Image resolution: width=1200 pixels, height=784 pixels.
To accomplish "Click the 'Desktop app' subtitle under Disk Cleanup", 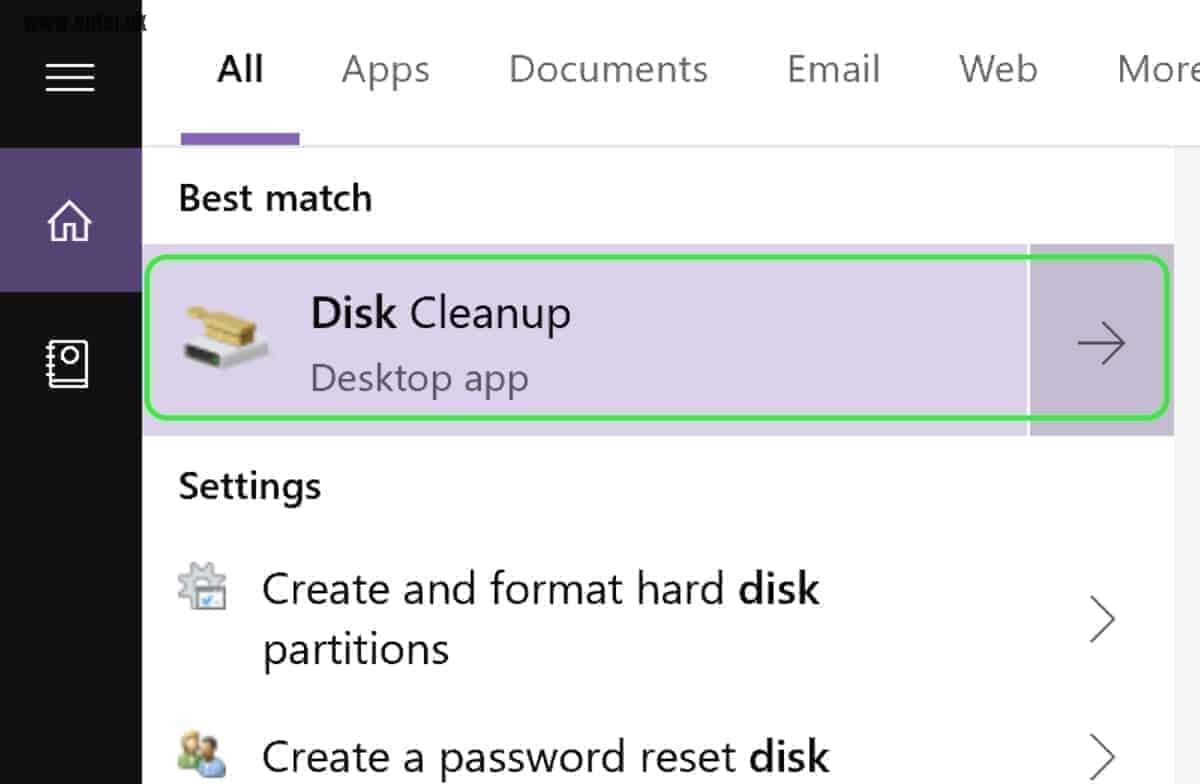I will (x=419, y=379).
